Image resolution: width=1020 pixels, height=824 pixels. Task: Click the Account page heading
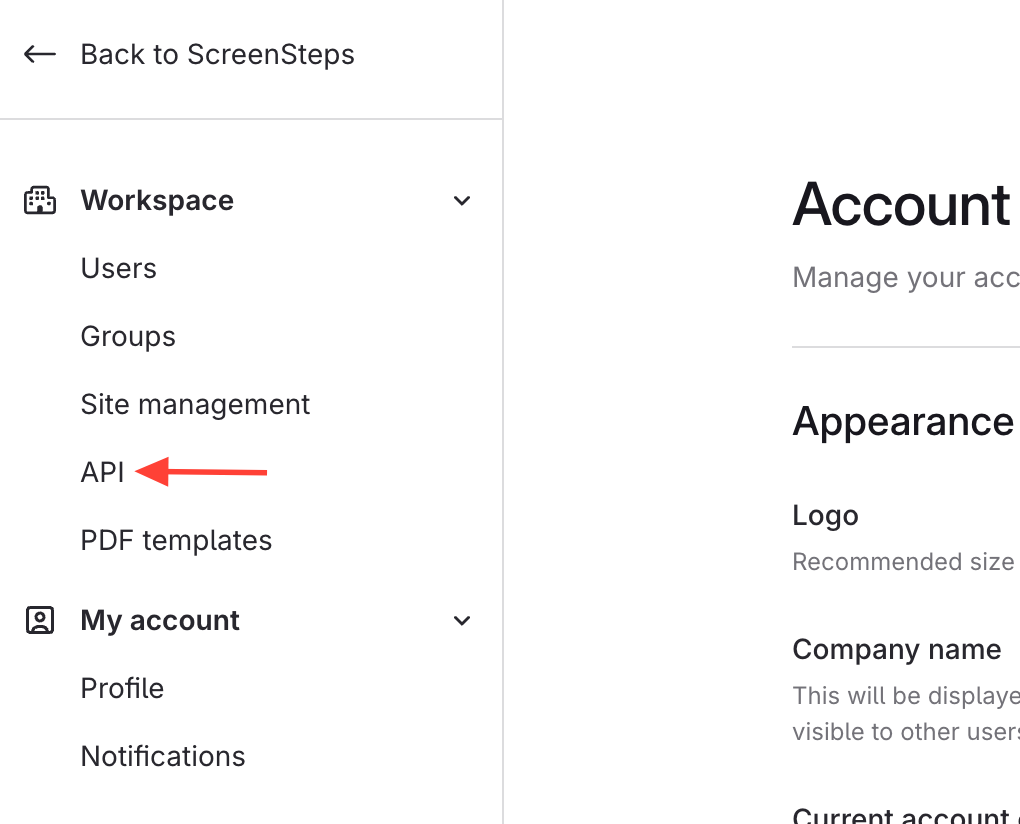[902, 205]
